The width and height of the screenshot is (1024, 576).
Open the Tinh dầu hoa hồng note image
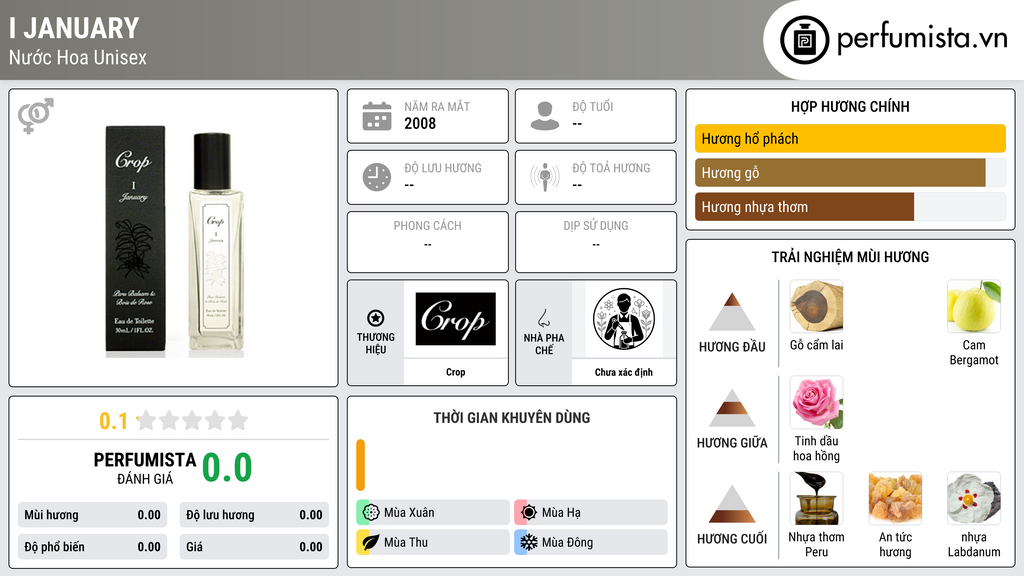pos(816,402)
